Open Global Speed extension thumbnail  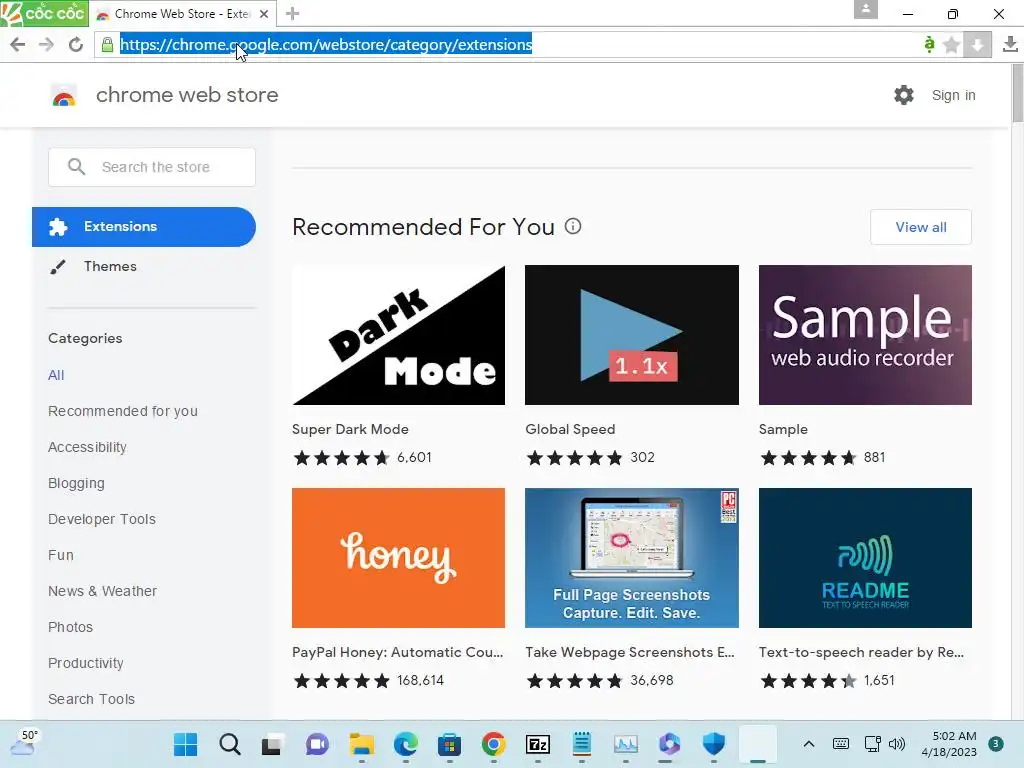pyautogui.click(x=632, y=335)
